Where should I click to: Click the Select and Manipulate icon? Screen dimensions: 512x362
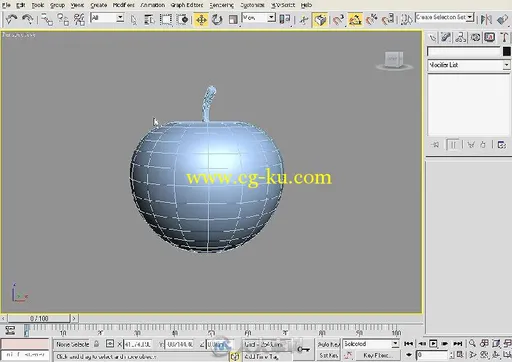coord(303,20)
